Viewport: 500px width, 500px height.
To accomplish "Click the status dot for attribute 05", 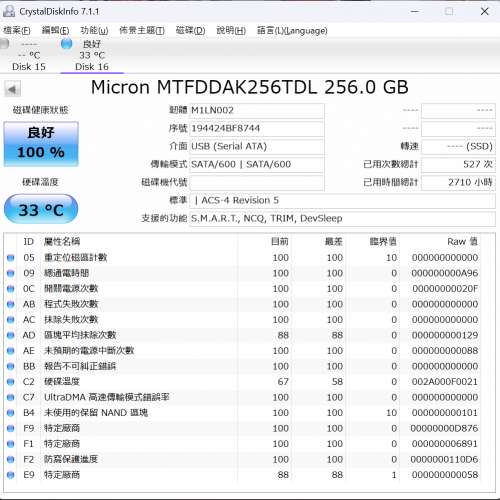I will (x=11, y=258).
